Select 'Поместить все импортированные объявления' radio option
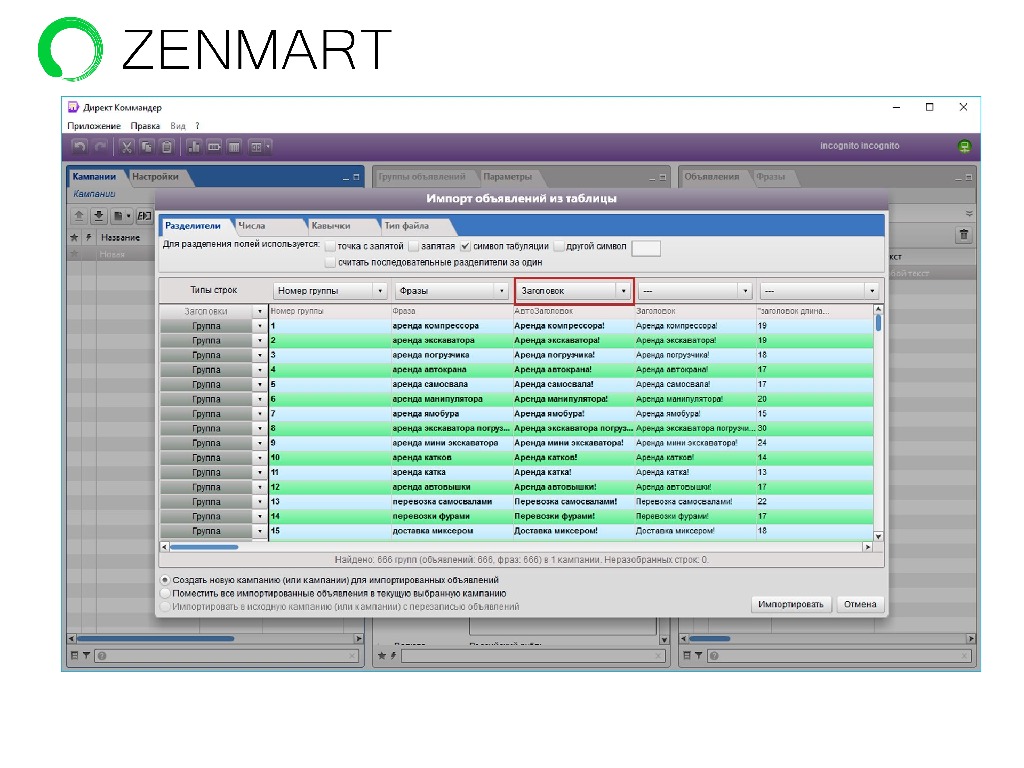The height and width of the screenshot is (768, 1024). pyautogui.click(x=165, y=594)
